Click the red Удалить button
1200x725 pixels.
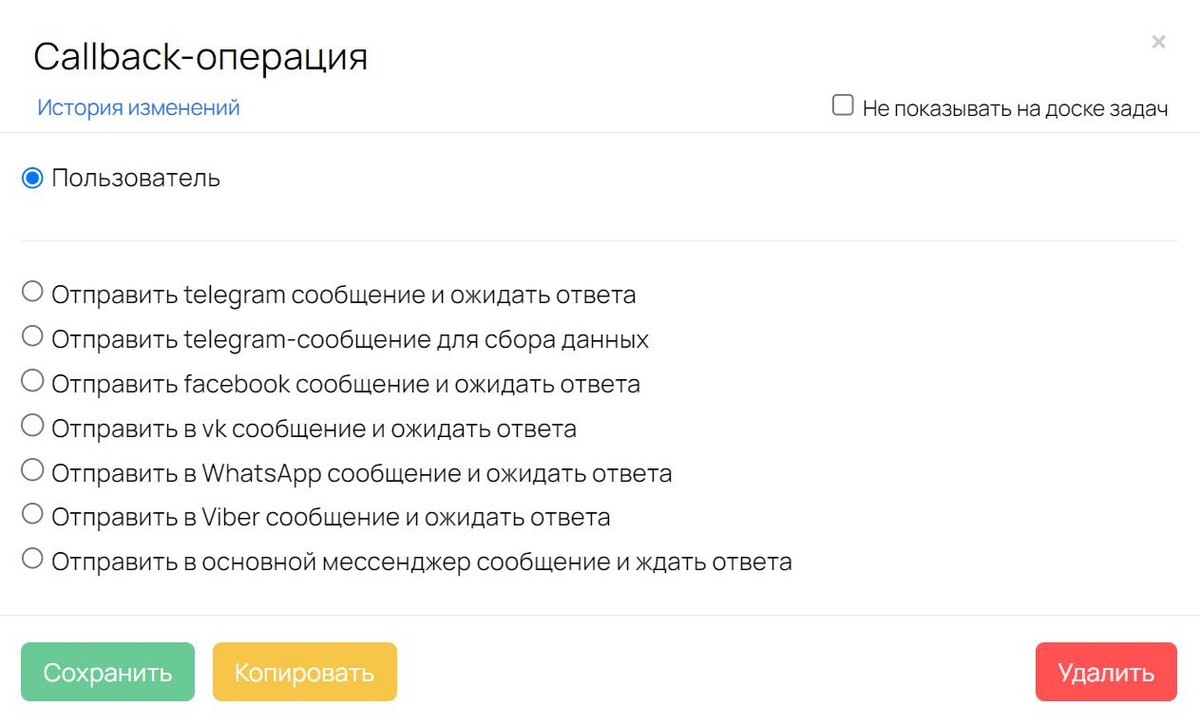point(1106,672)
